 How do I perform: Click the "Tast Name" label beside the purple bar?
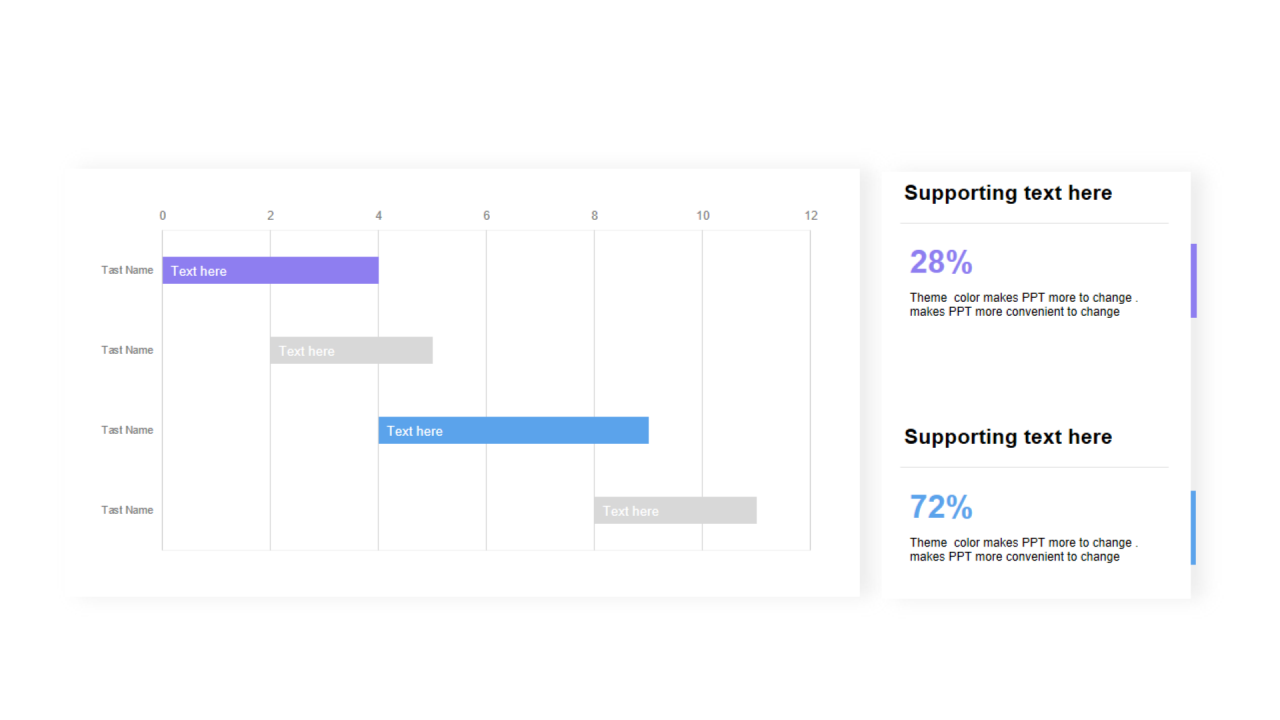click(127, 270)
